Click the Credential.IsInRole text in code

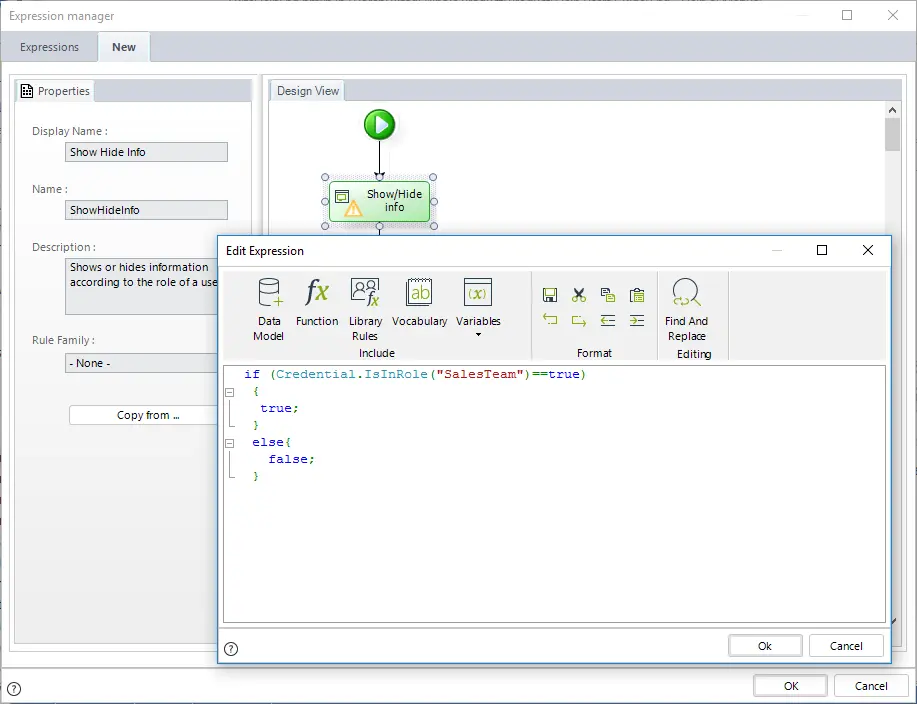pyautogui.click(x=352, y=374)
